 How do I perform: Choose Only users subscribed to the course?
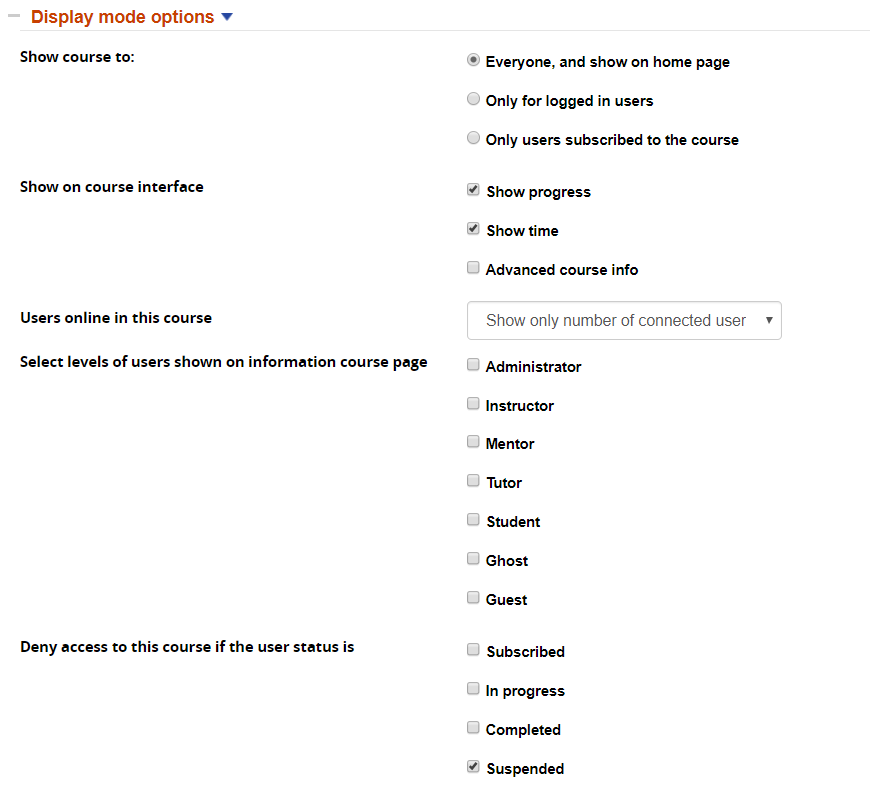click(474, 139)
